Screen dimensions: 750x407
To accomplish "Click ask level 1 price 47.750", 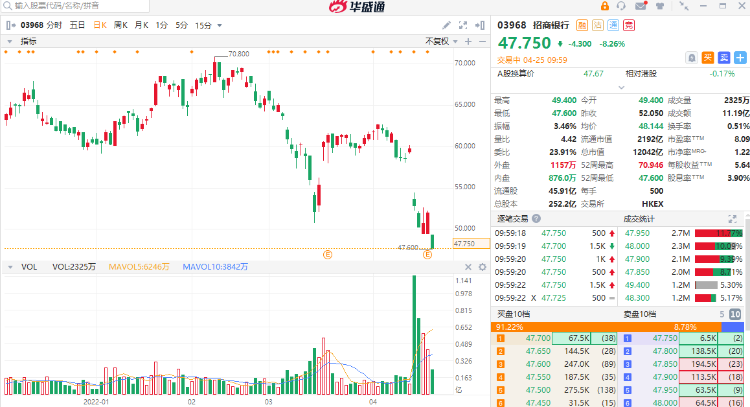I will [665, 338].
